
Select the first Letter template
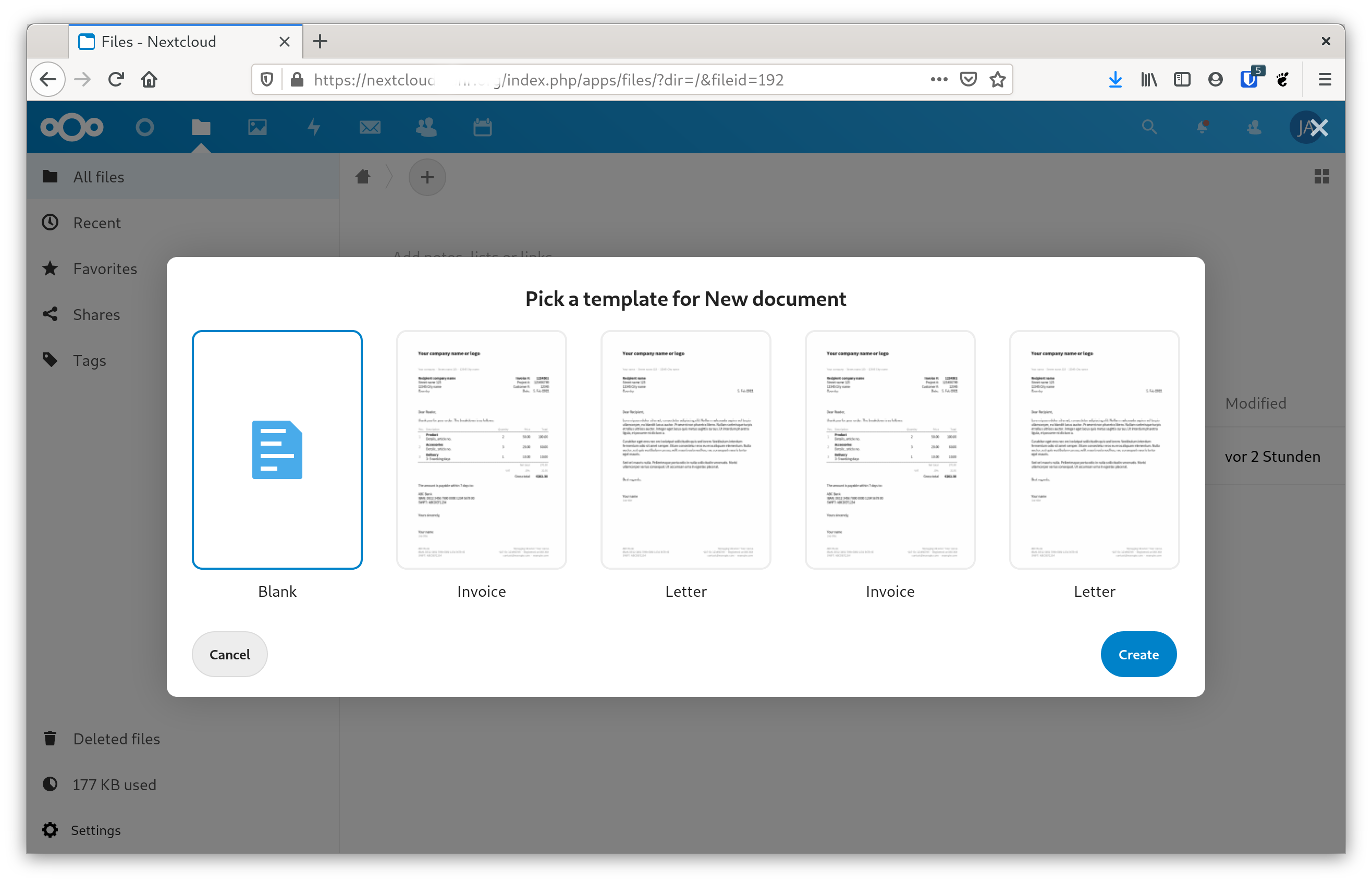(x=685, y=450)
